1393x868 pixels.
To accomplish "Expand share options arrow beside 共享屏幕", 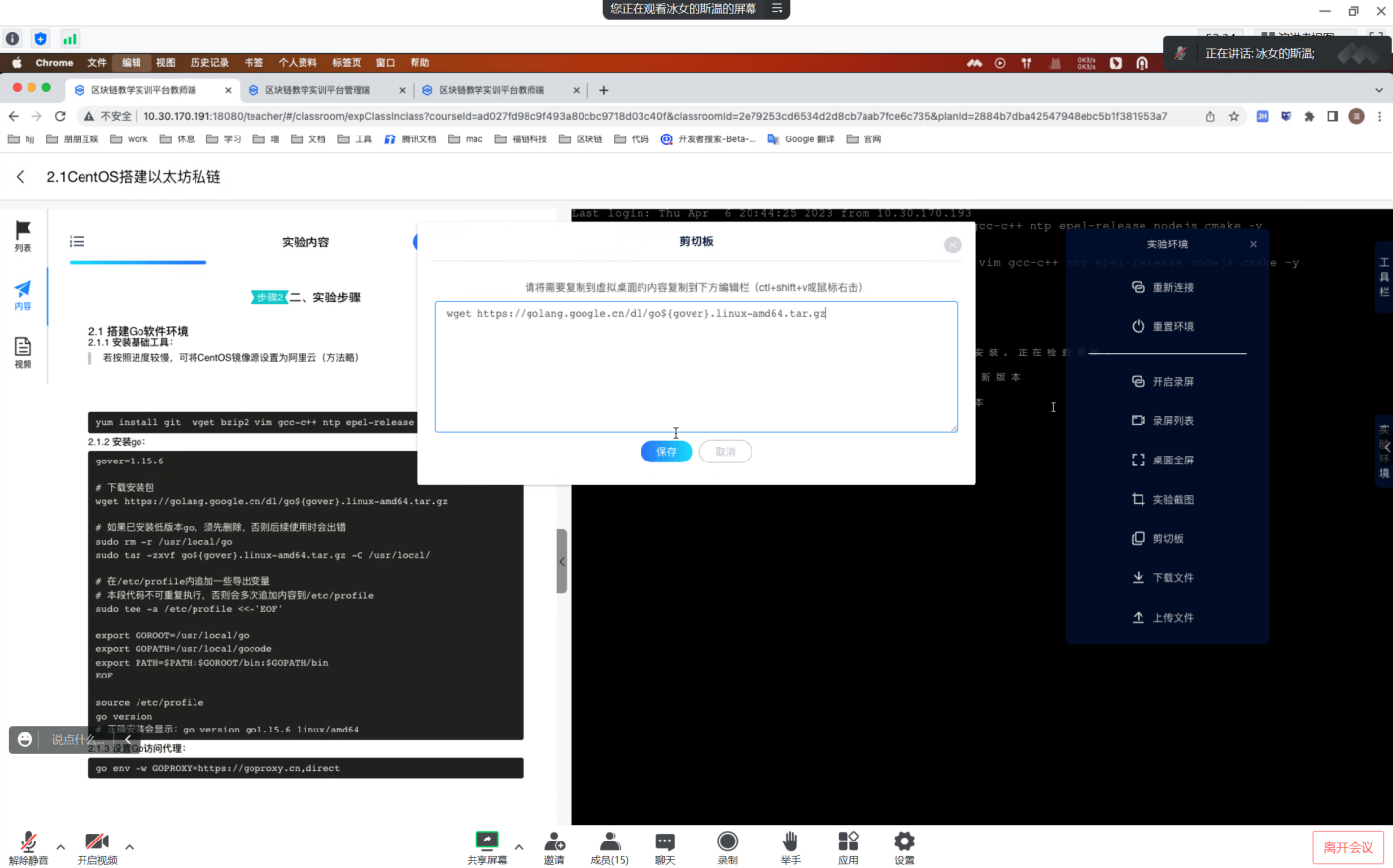I will click(x=519, y=846).
